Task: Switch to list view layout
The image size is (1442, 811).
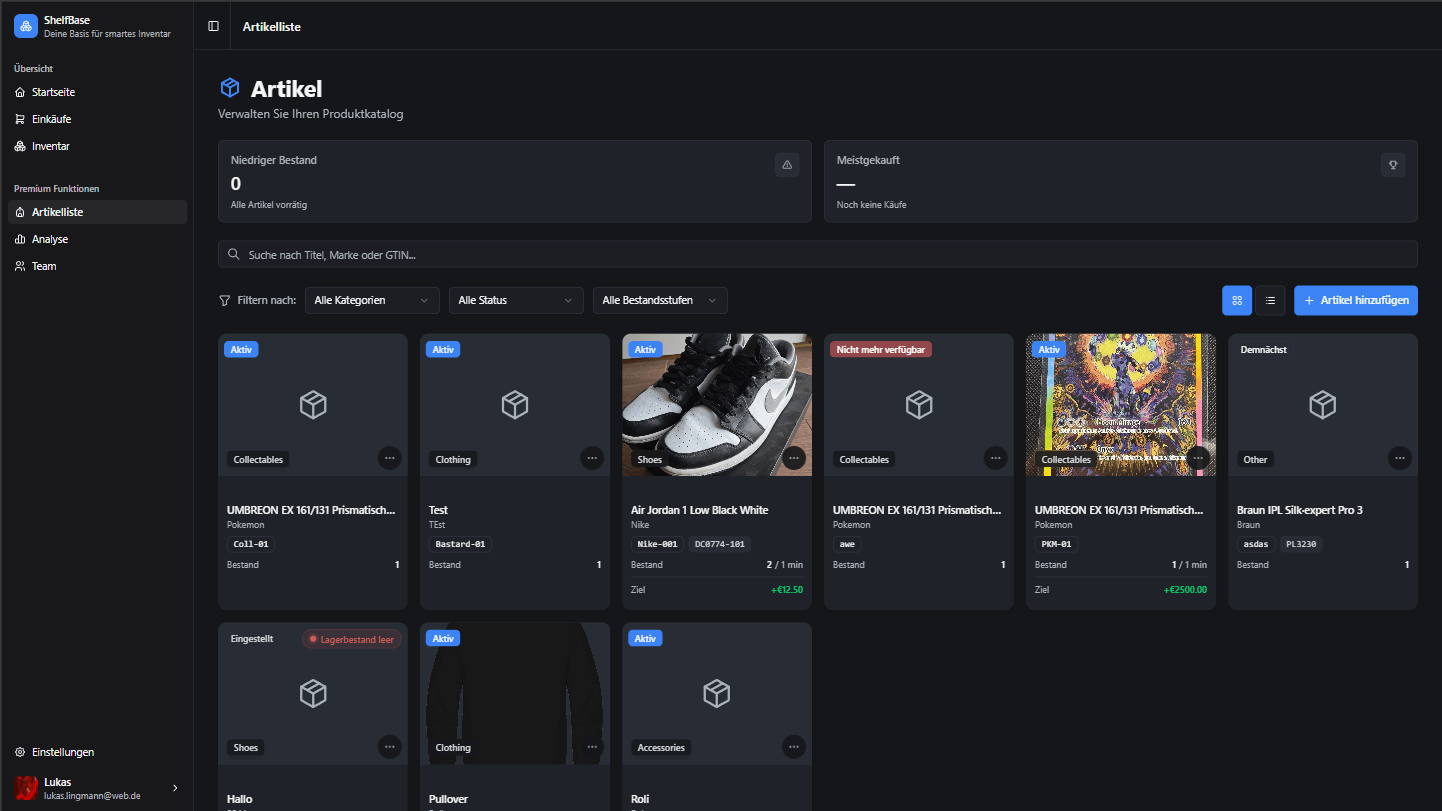Action: 1270,300
